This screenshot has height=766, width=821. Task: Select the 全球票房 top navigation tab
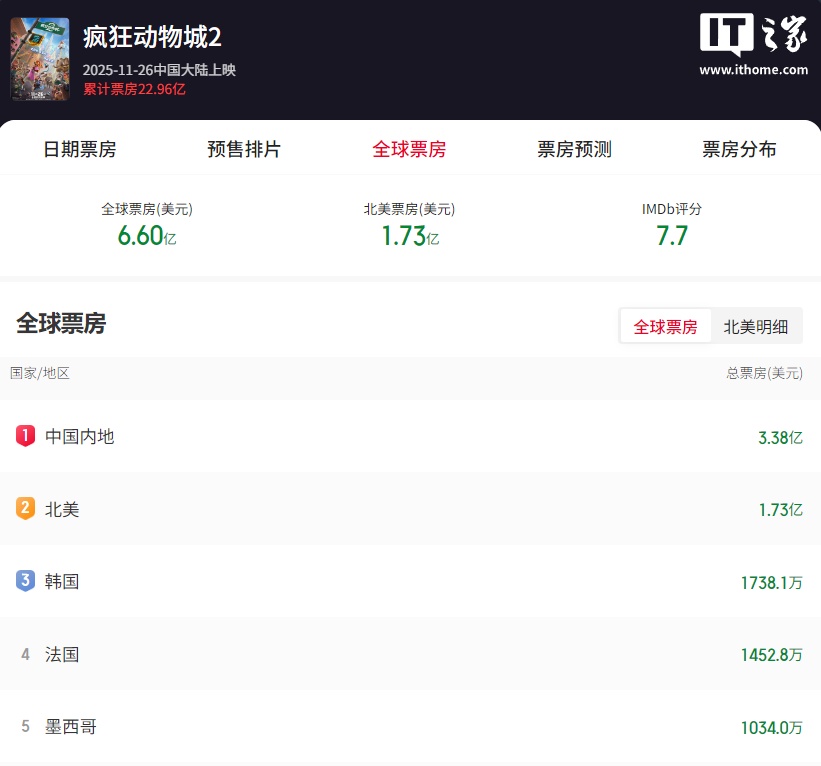pos(409,150)
